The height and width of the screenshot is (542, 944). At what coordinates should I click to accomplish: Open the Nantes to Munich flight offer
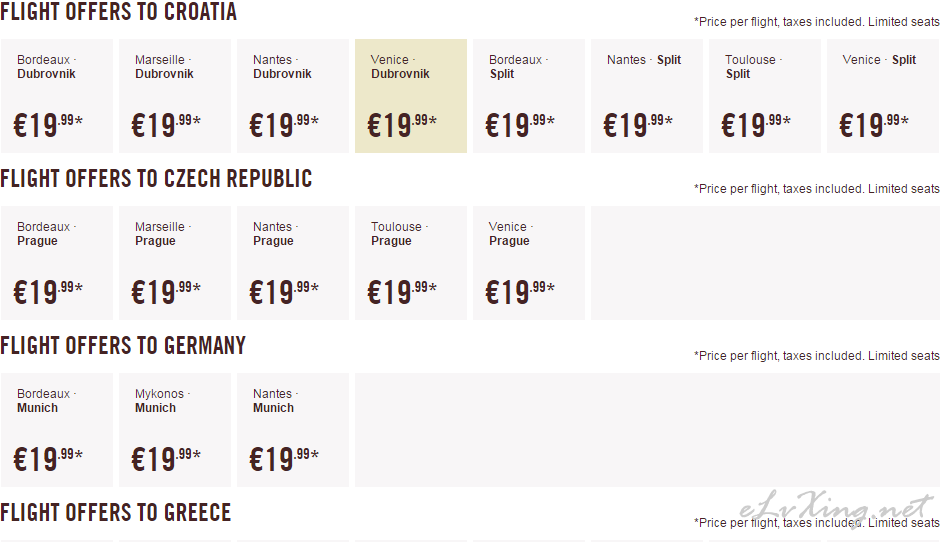293,429
